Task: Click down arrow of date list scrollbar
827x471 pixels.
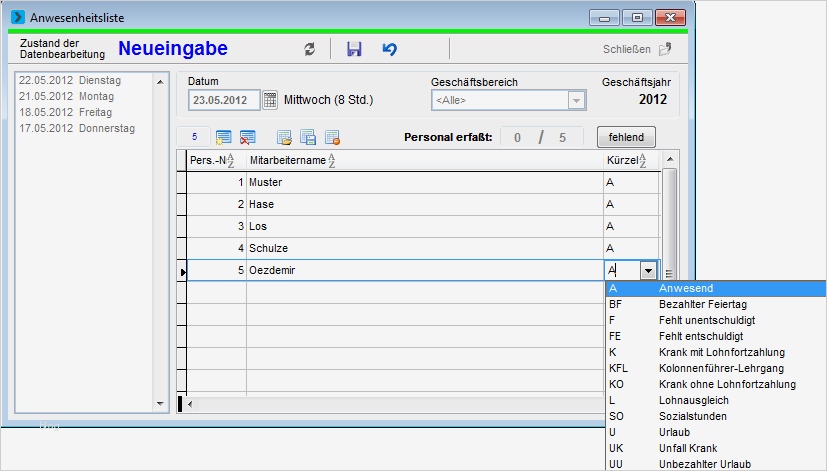Action: [160, 404]
